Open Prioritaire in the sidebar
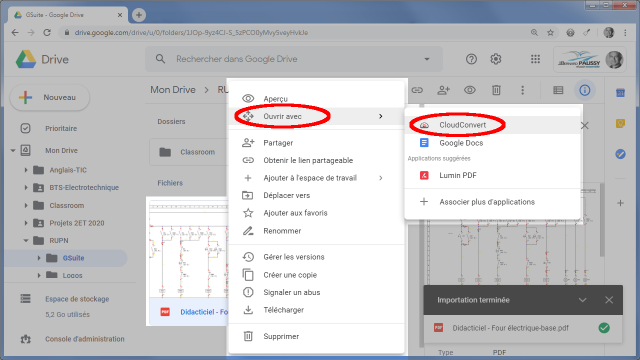Viewport: 640px width, 360px height. click(61, 129)
